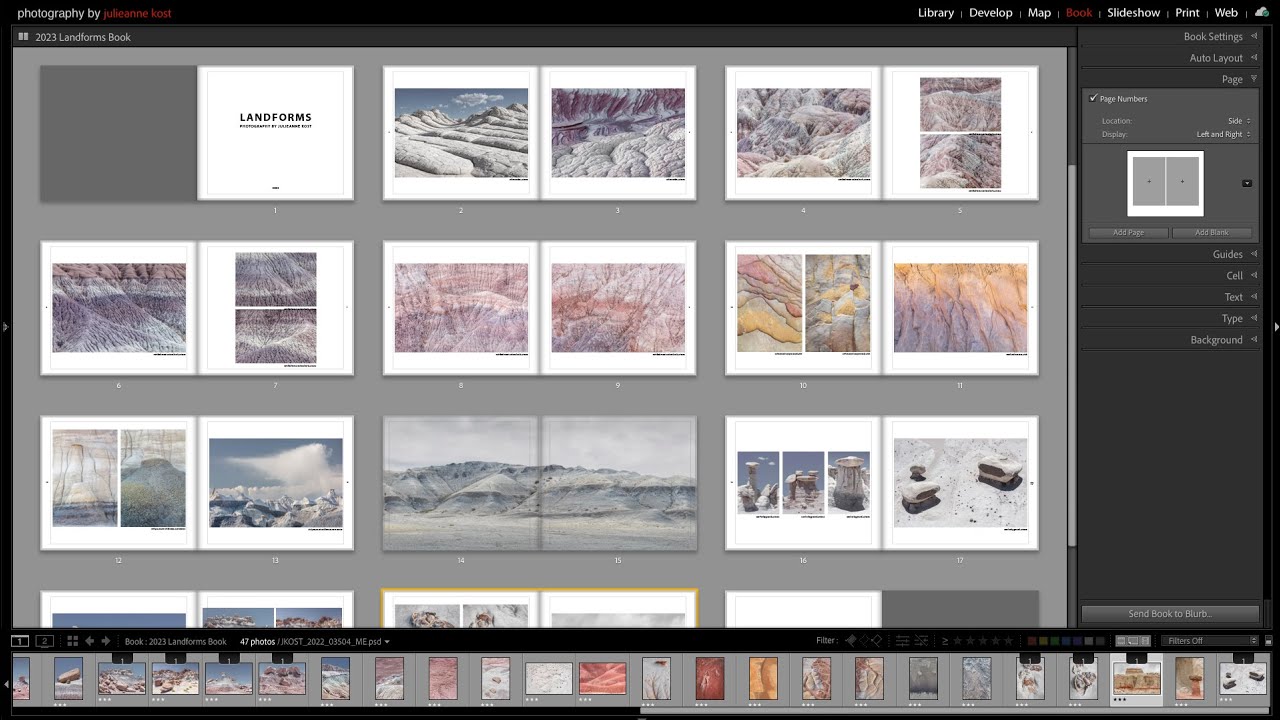Viewport: 1280px width, 720px height.
Task: Click the '2023 Landforms Book' header title
Action: point(83,37)
